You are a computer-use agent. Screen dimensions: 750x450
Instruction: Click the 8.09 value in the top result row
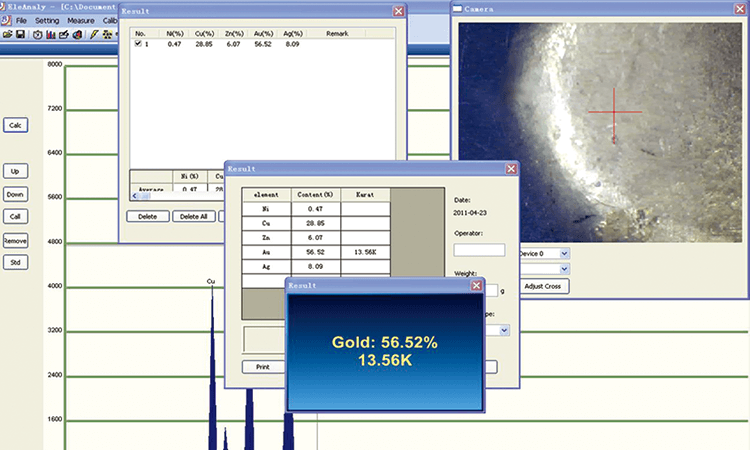[292, 44]
